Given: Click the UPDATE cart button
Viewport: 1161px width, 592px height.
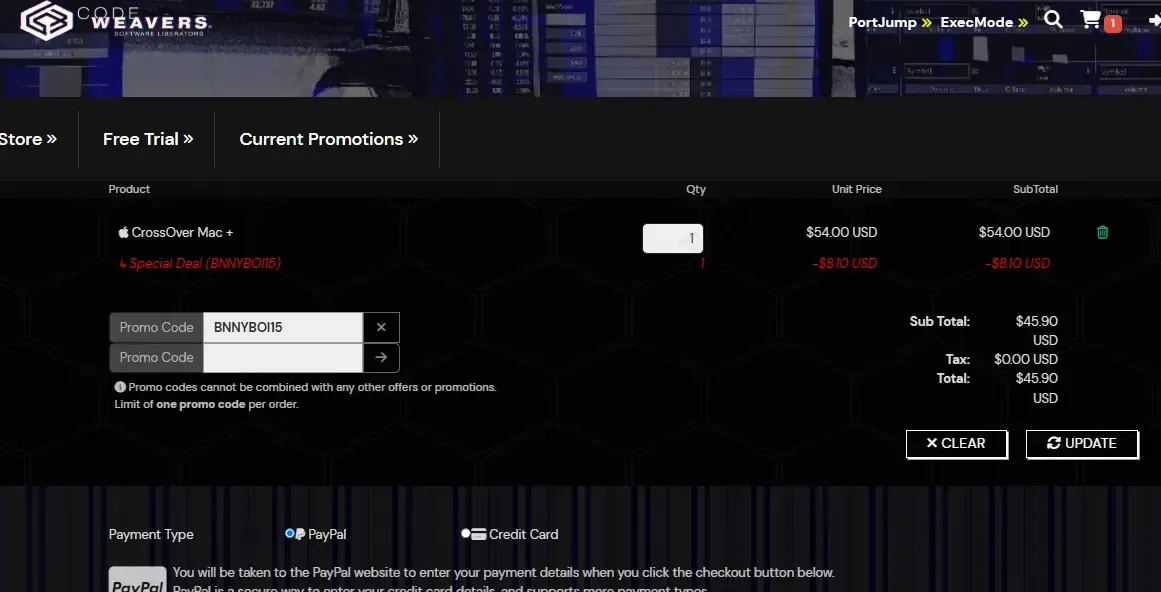Looking at the screenshot, I should [1082, 443].
